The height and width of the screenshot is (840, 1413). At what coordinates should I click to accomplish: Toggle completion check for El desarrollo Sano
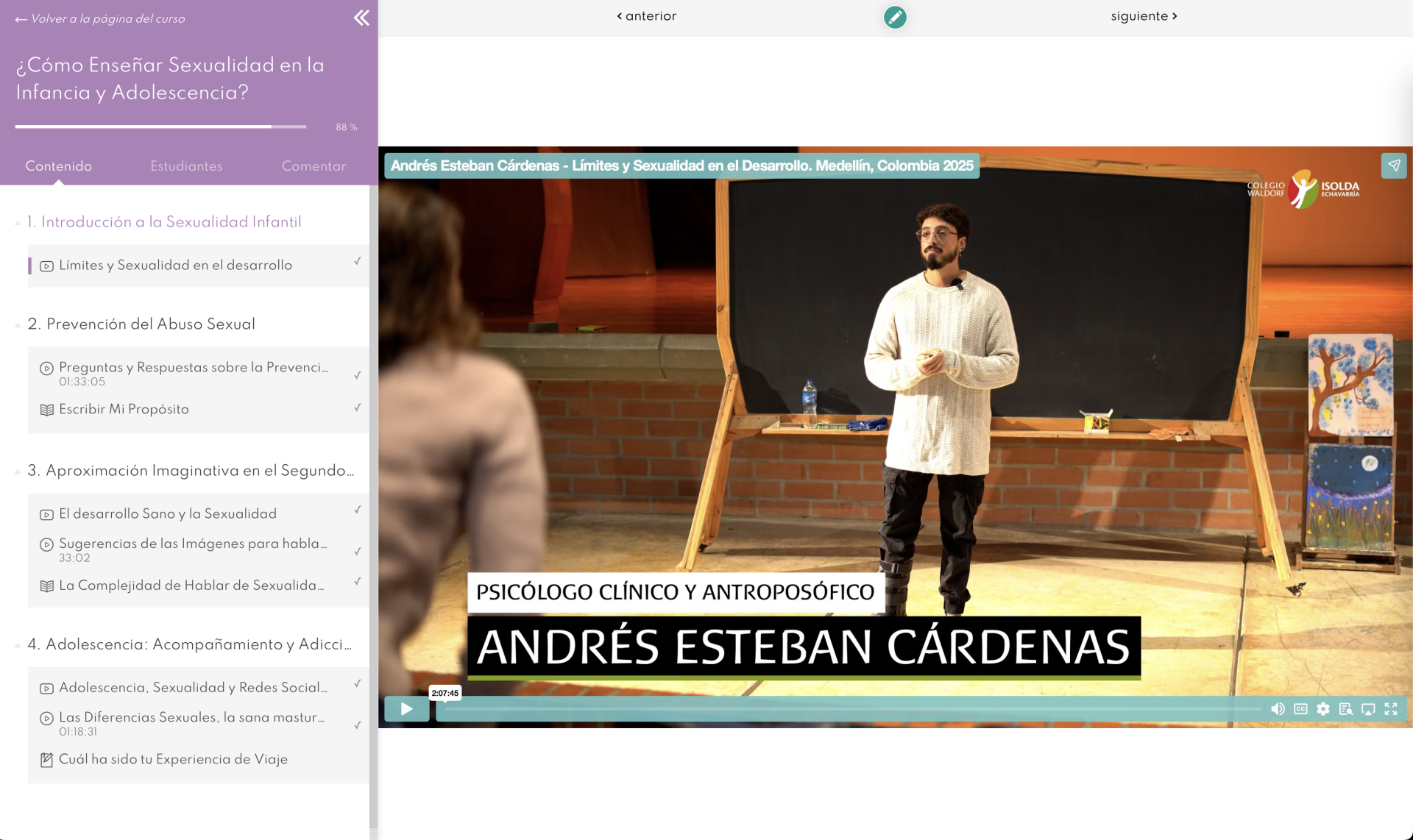click(x=358, y=510)
